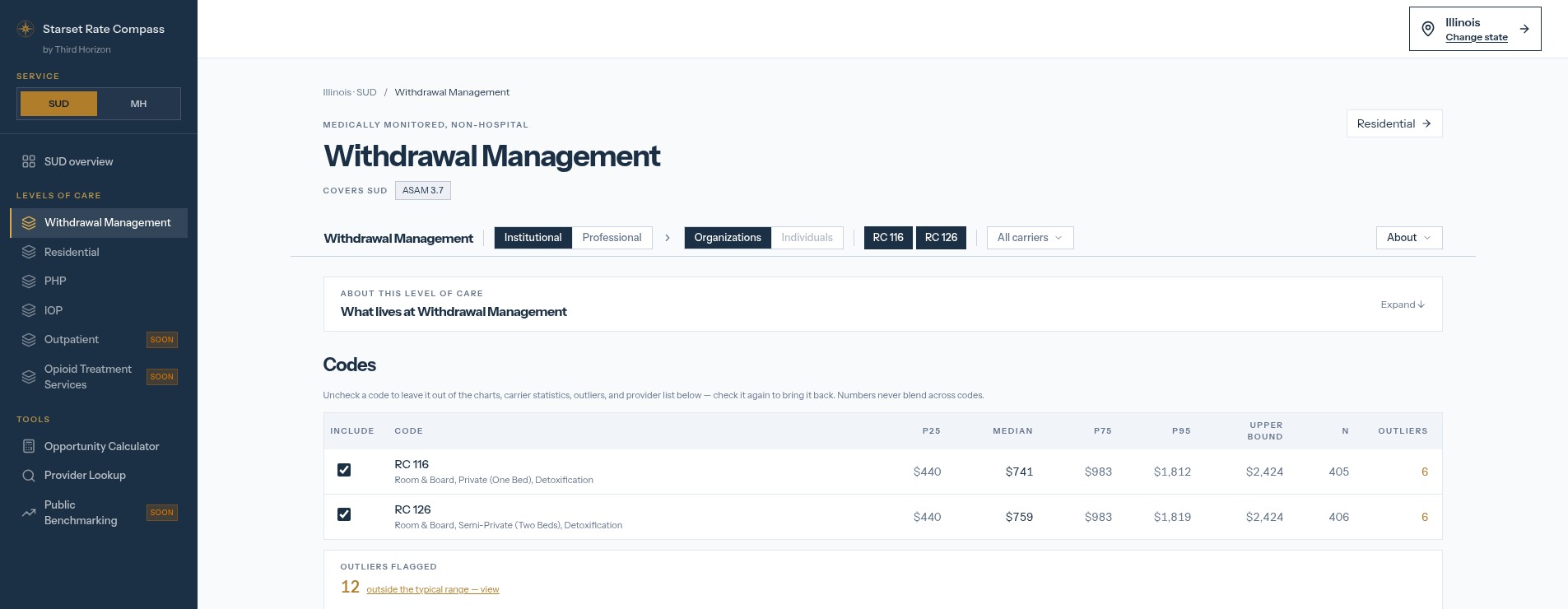Click the location pin icon beside Illinois
This screenshot has width=1568, height=609.
[1428, 29]
